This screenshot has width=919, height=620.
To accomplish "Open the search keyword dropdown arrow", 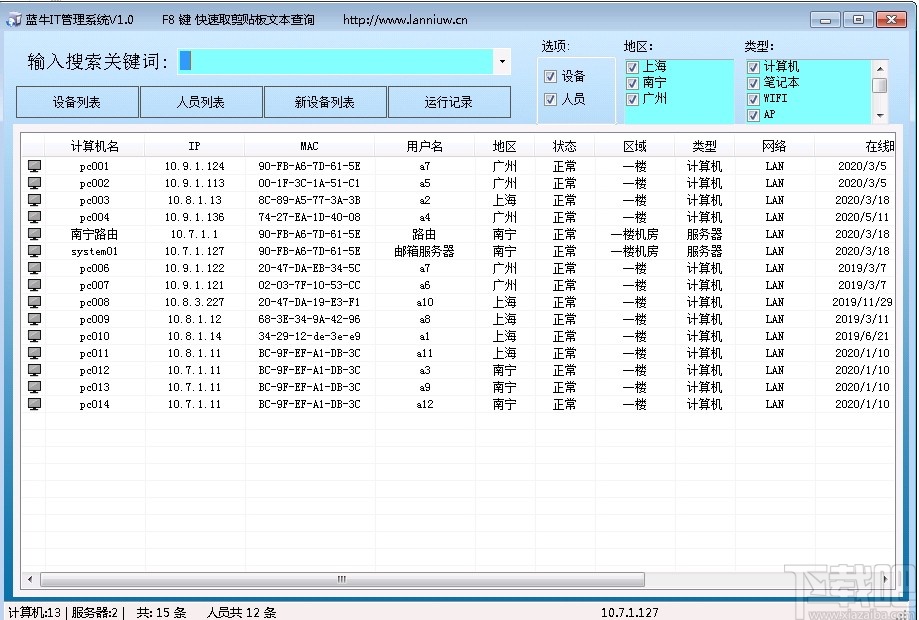I will [x=503, y=62].
